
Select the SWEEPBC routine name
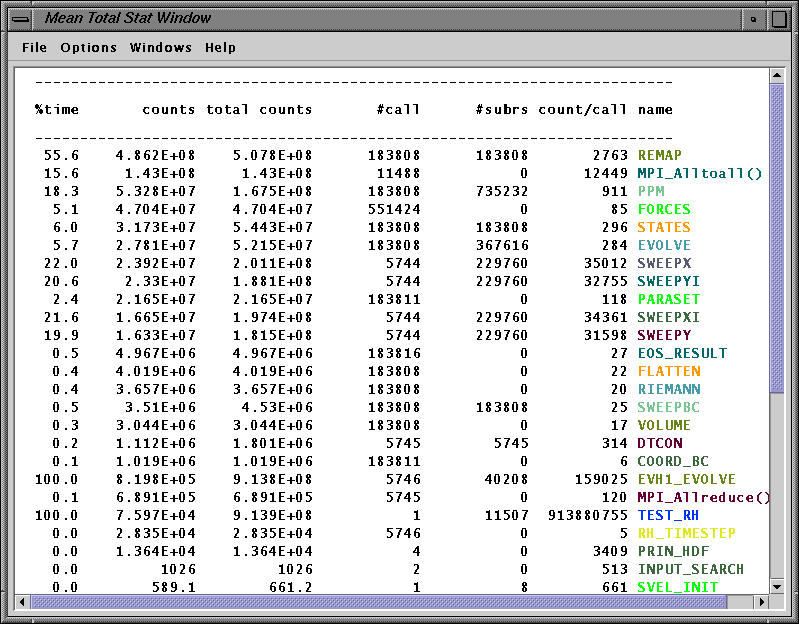pyautogui.click(x=669, y=407)
